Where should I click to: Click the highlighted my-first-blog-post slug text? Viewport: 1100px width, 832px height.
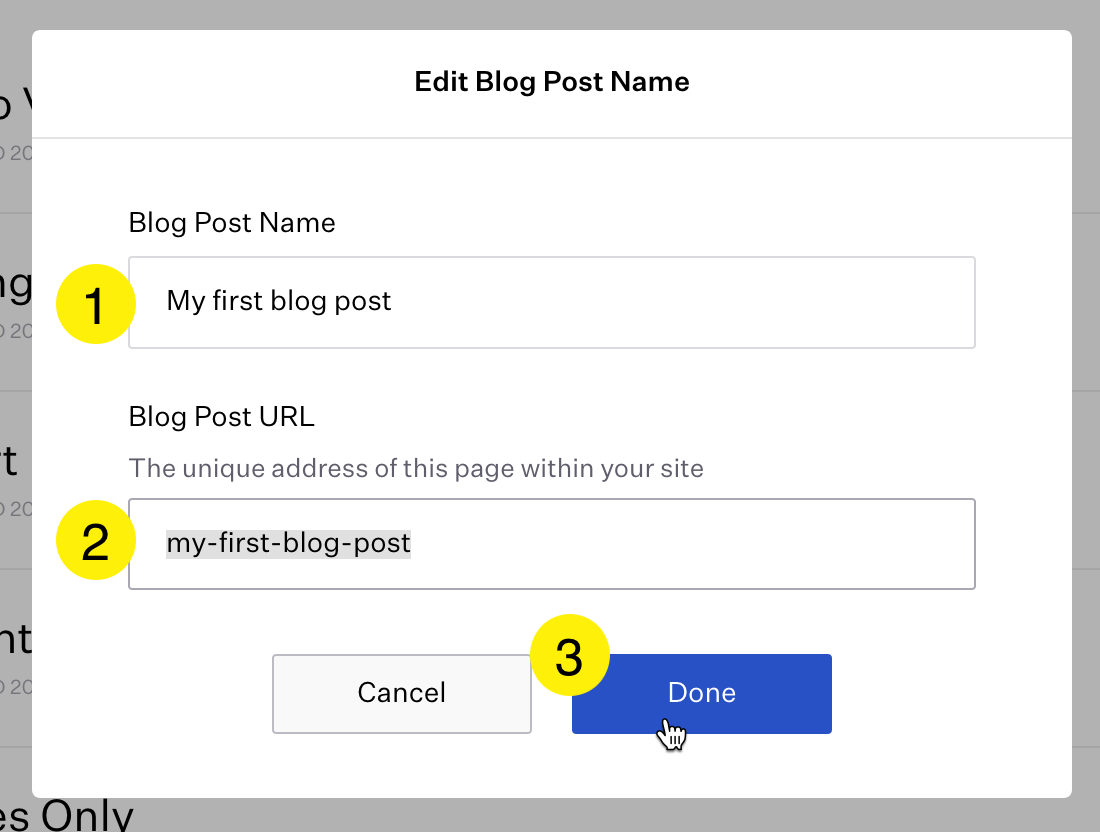click(x=288, y=544)
